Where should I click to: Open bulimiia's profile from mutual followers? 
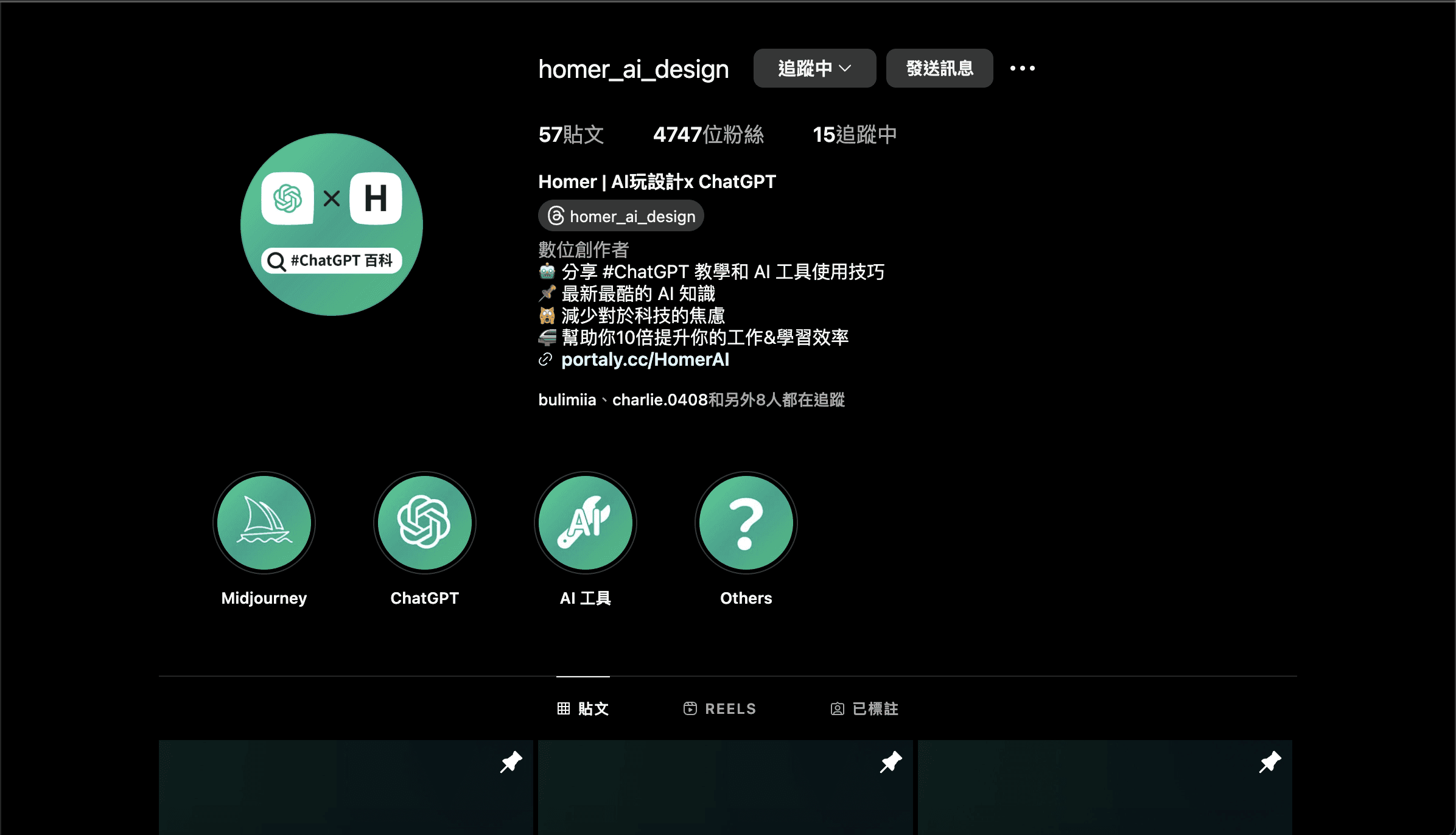567,400
